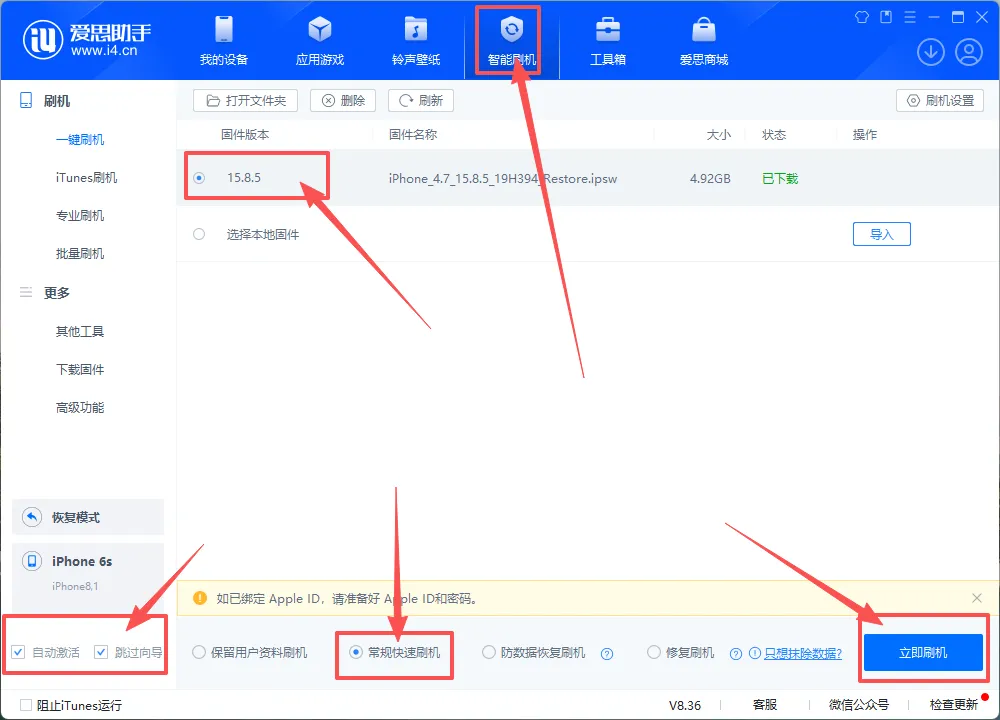Click the 已下载 status text

[x=780, y=179]
